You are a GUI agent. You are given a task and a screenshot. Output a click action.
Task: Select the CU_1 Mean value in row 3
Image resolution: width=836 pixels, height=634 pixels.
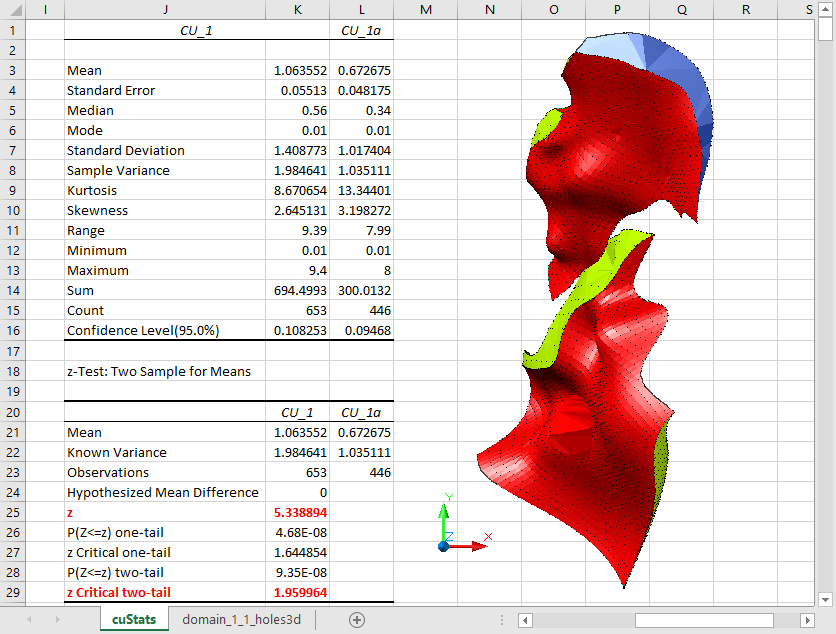click(x=297, y=71)
